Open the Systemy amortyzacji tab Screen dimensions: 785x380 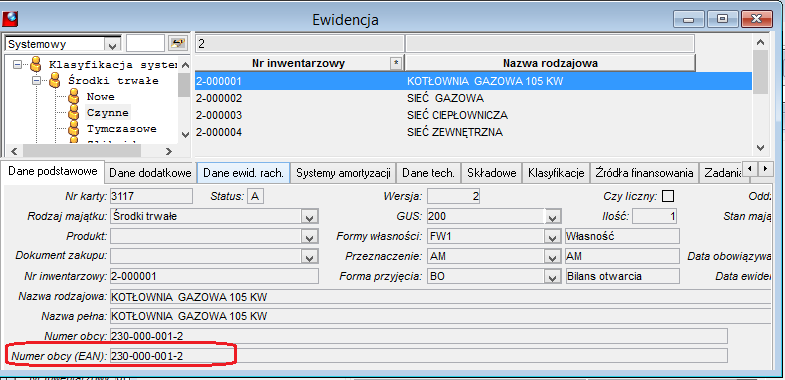click(x=343, y=173)
